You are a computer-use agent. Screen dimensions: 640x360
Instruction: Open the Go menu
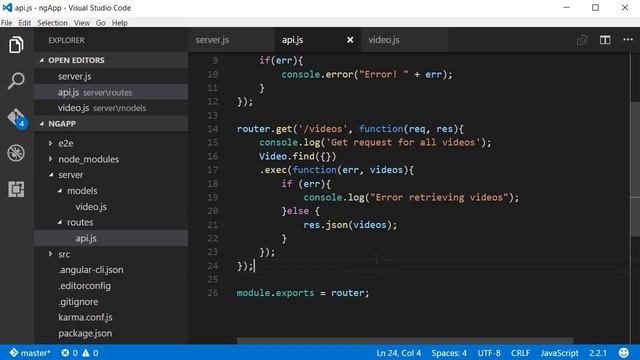100,23
